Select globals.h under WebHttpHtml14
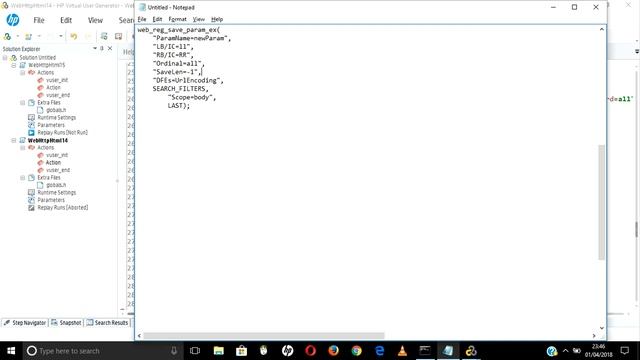640x360 pixels. point(56,185)
